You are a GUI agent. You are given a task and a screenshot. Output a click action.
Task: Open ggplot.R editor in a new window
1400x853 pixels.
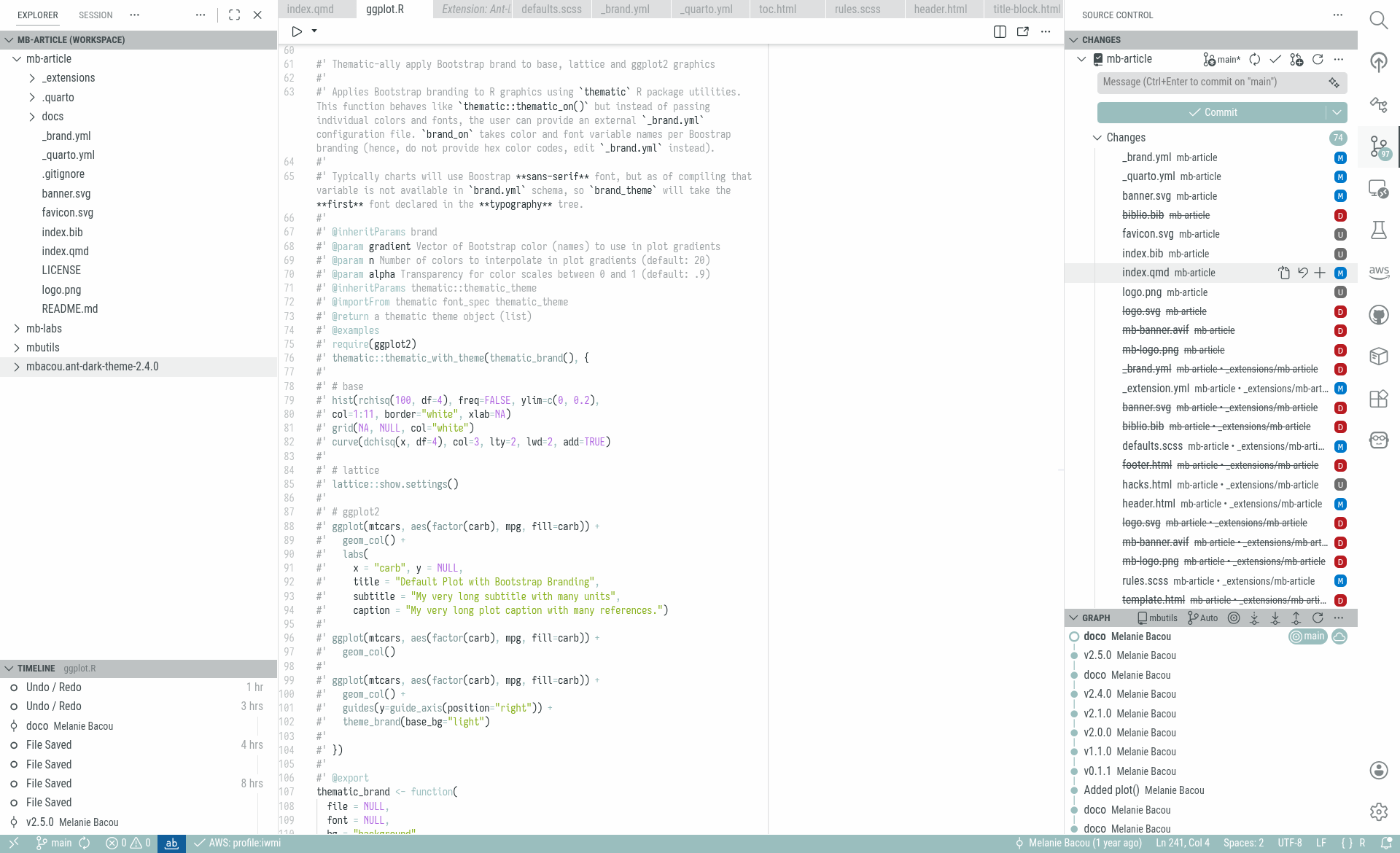[1023, 31]
